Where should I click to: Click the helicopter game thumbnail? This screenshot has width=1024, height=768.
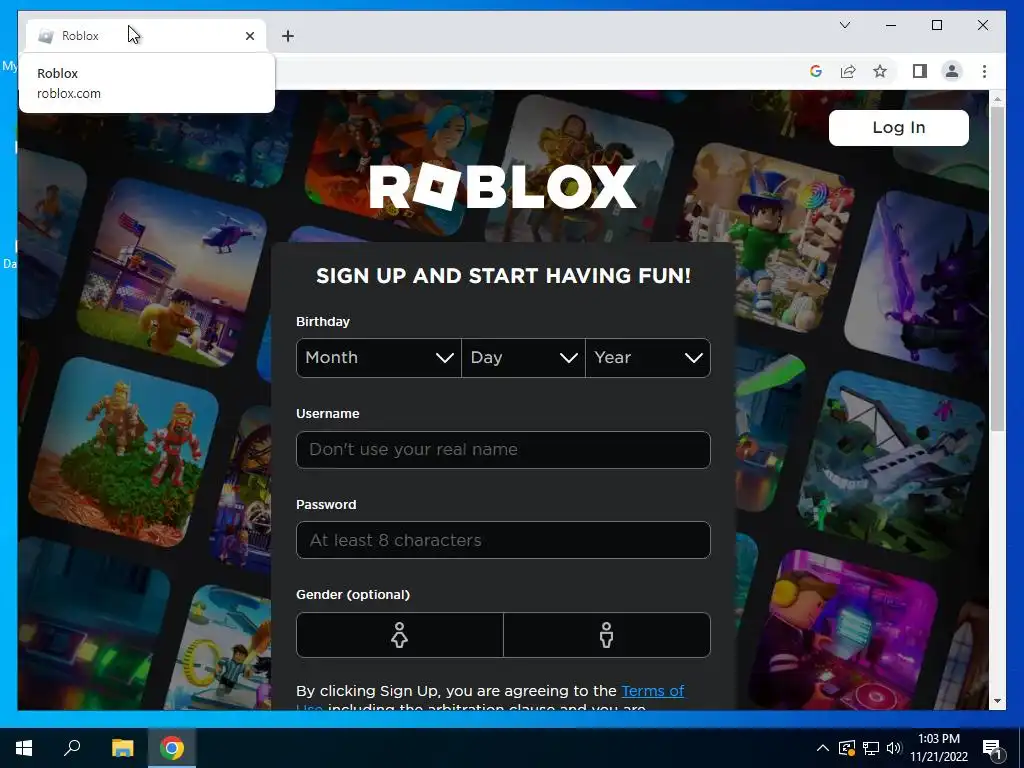coord(174,273)
